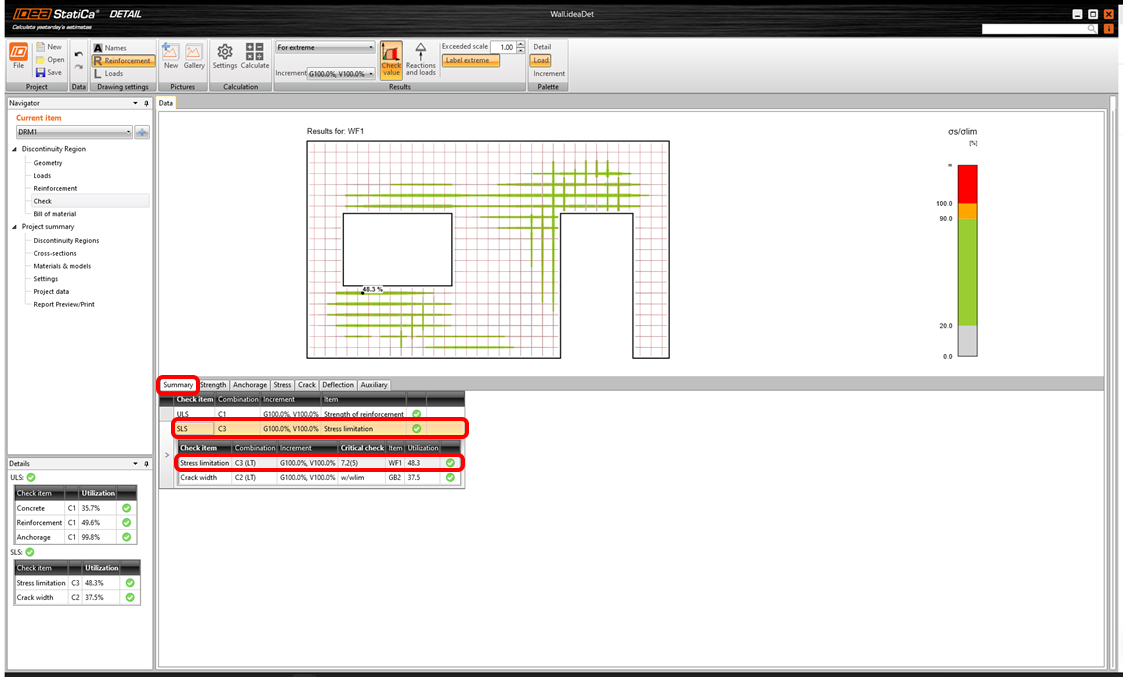This screenshot has width=1123, height=677.
Task: Select Detail palette option
Action: [x=542, y=47]
